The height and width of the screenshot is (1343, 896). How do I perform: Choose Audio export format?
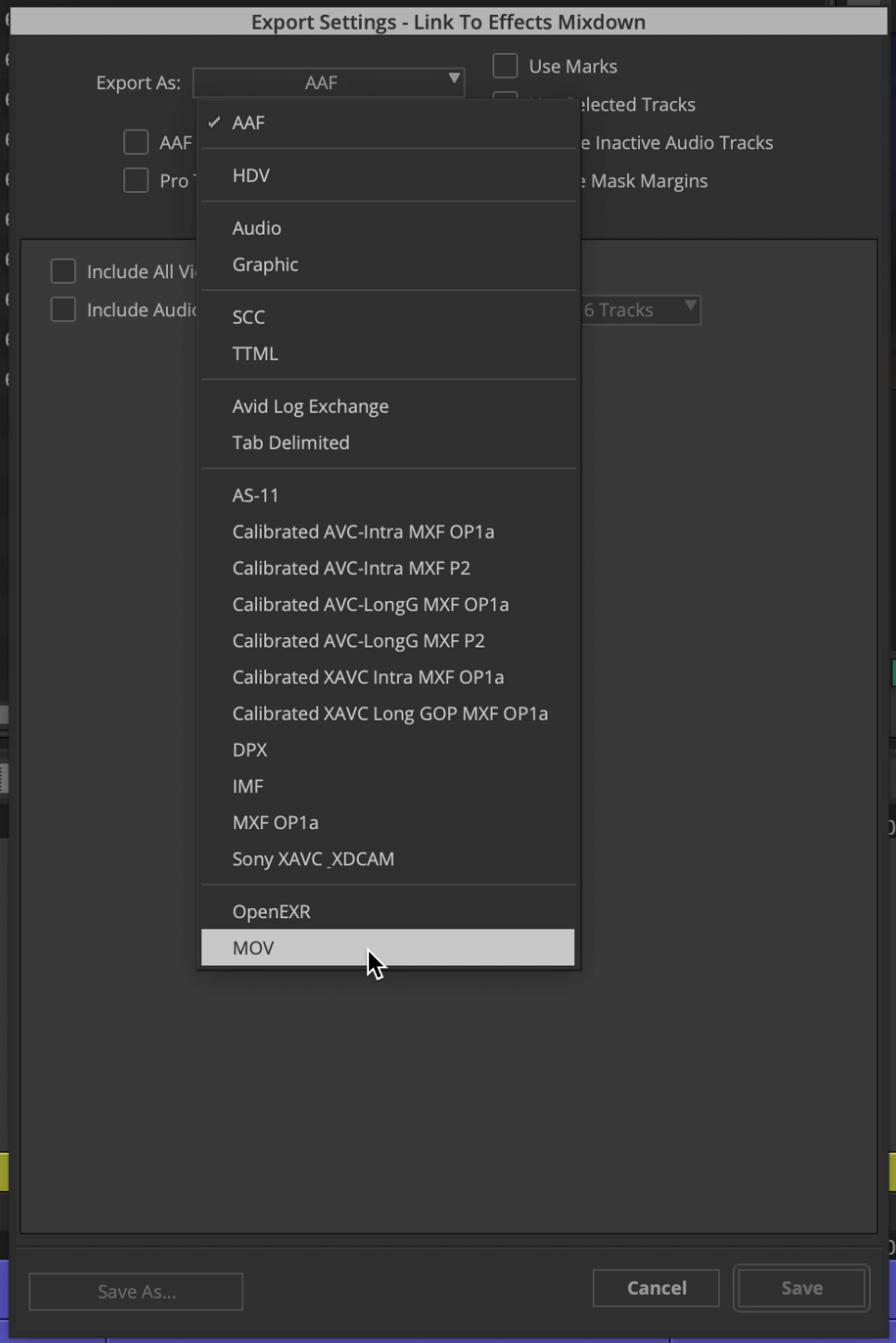[x=388, y=228]
